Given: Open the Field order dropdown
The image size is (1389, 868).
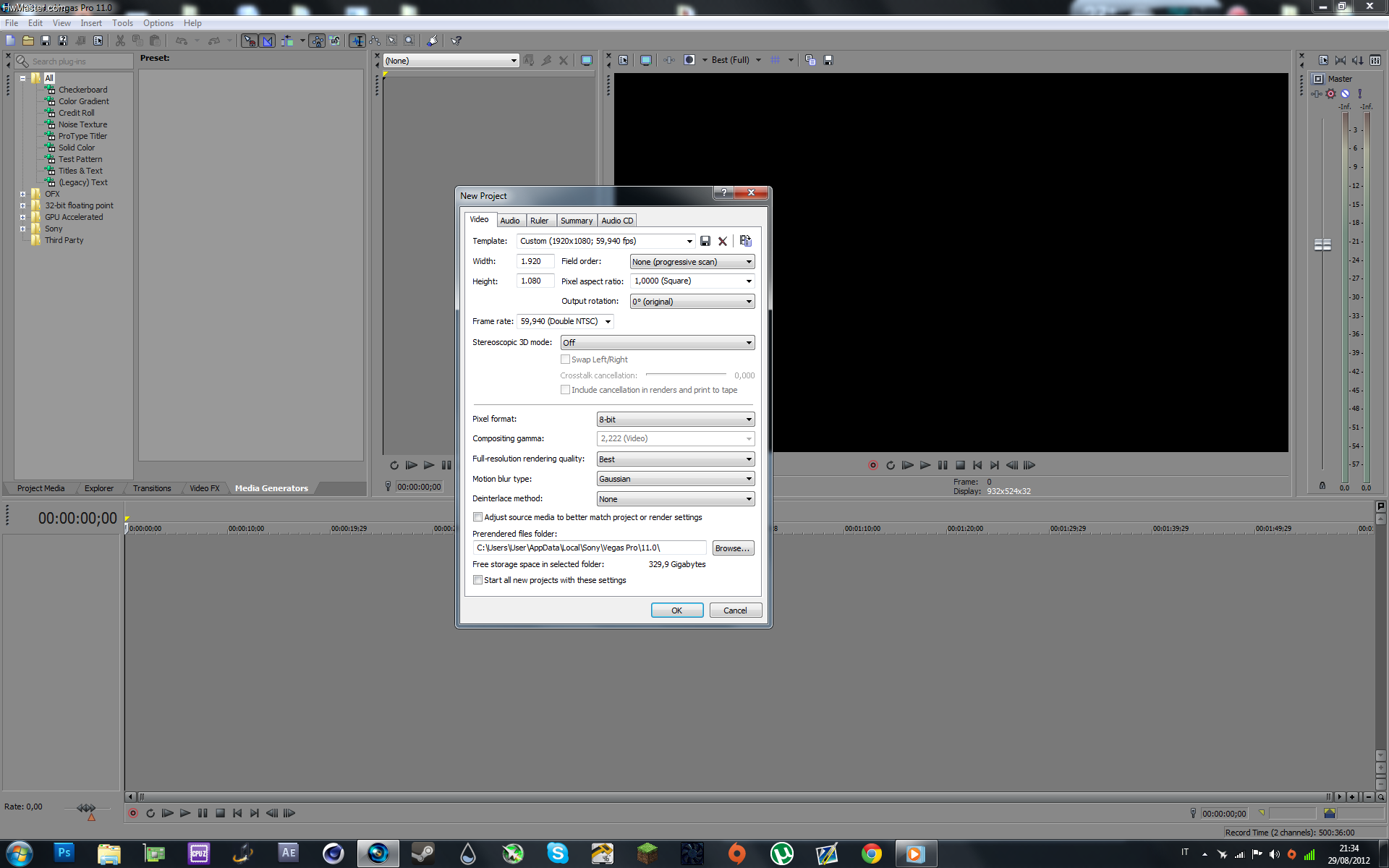Looking at the screenshot, I should click(692, 262).
